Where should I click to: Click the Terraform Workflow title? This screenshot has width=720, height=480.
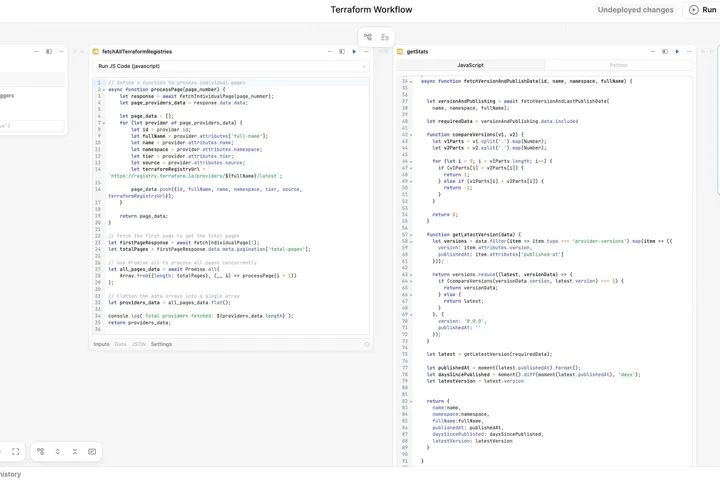pos(371,10)
